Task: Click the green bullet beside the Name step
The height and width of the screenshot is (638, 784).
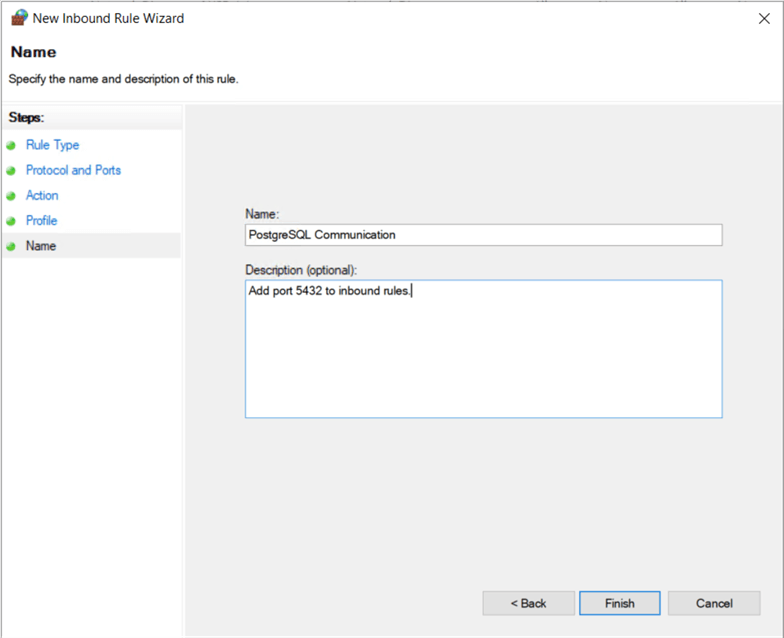Action: tap(11, 246)
